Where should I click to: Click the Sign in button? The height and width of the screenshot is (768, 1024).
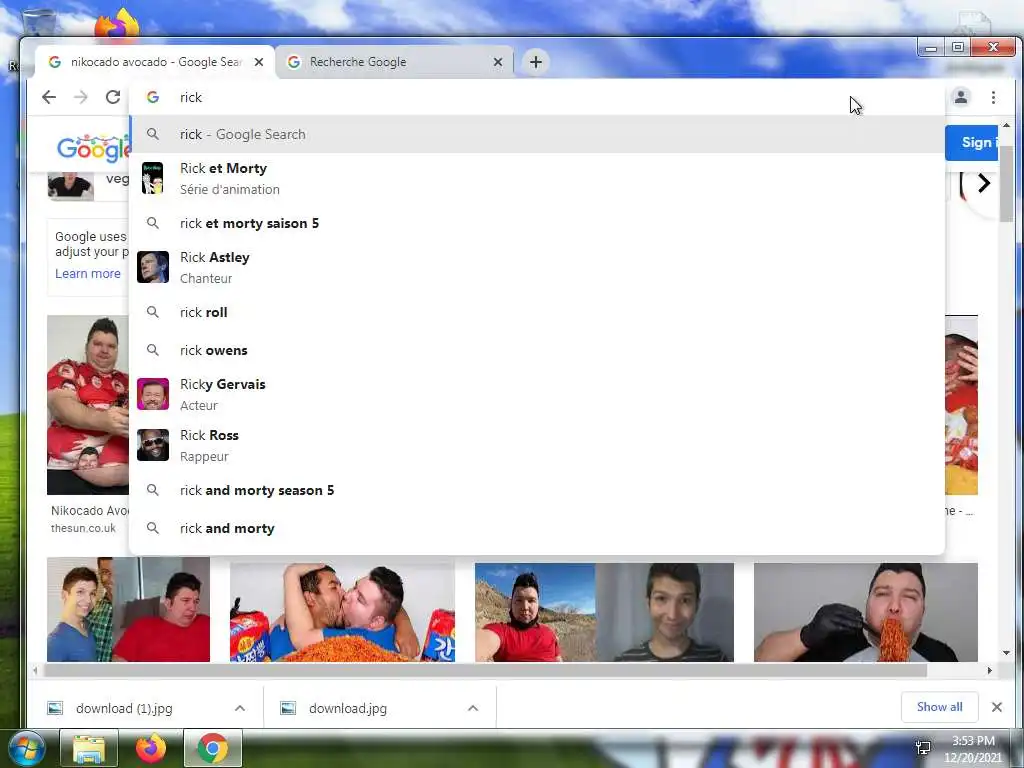972,142
